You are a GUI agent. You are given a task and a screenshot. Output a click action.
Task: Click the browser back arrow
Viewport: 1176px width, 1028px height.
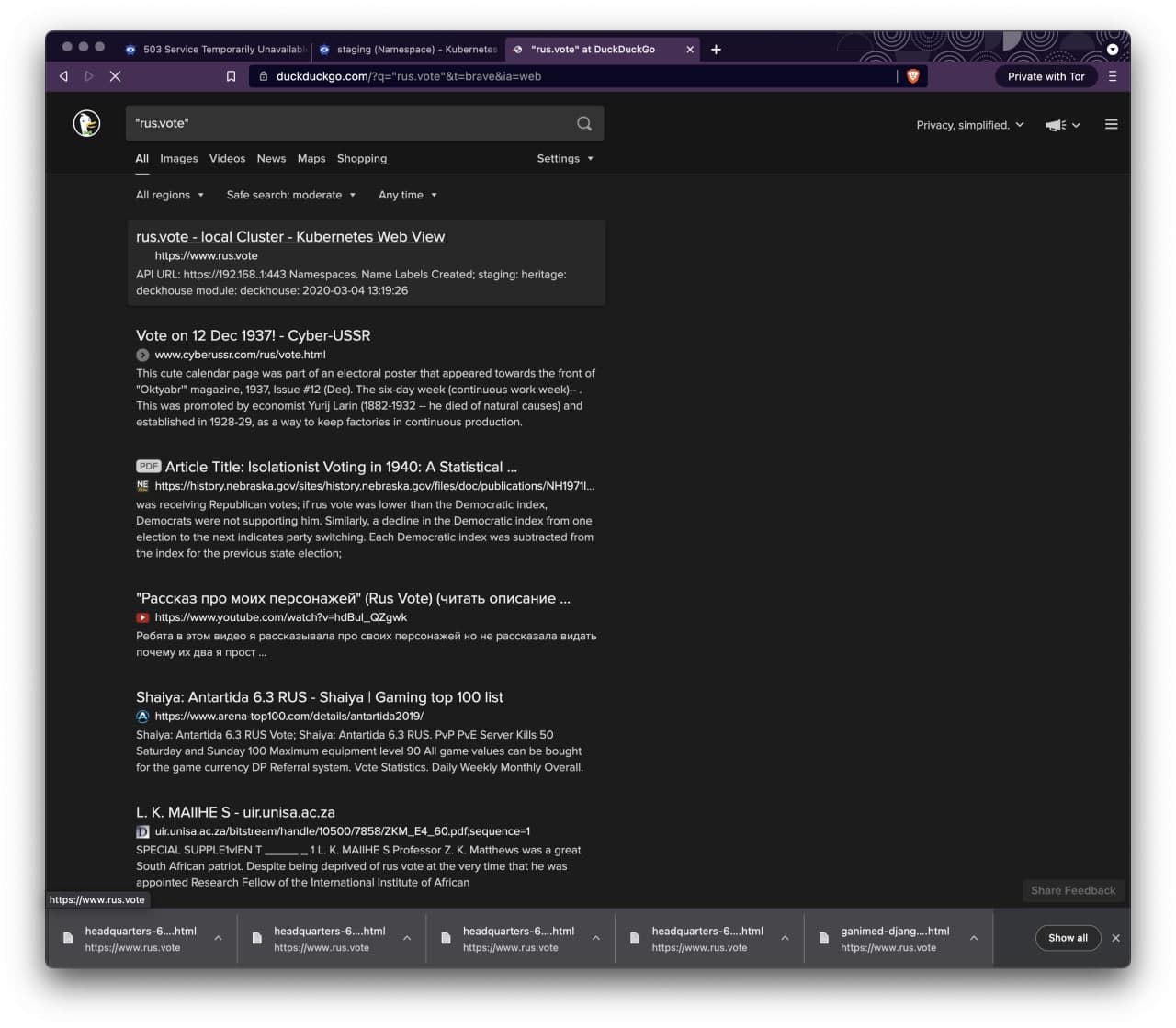click(x=63, y=76)
